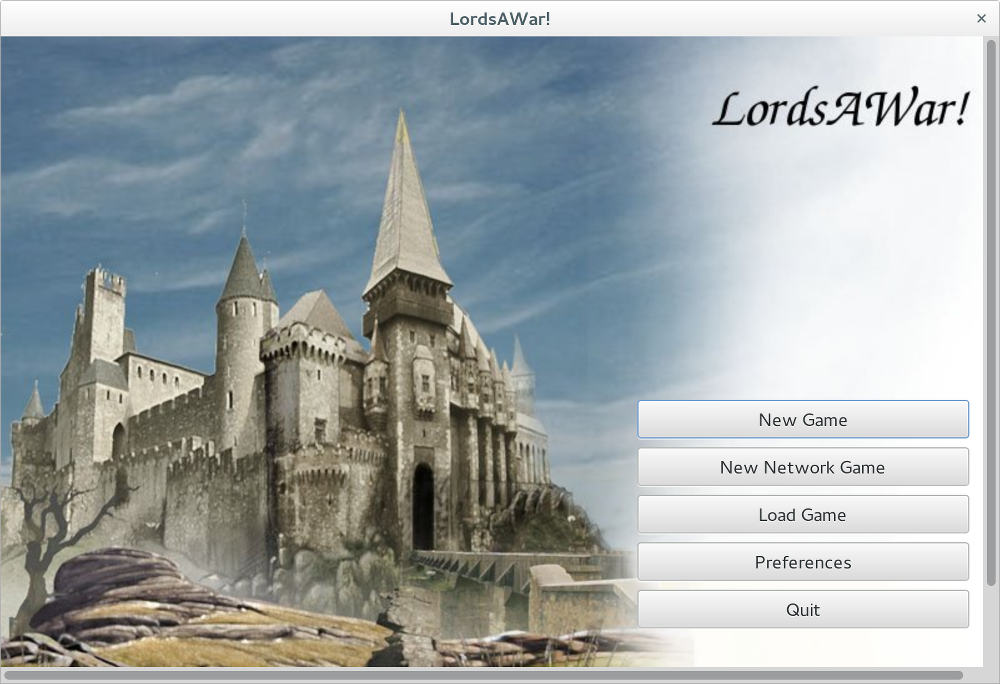Click the Load Game button

[x=803, y=514]
